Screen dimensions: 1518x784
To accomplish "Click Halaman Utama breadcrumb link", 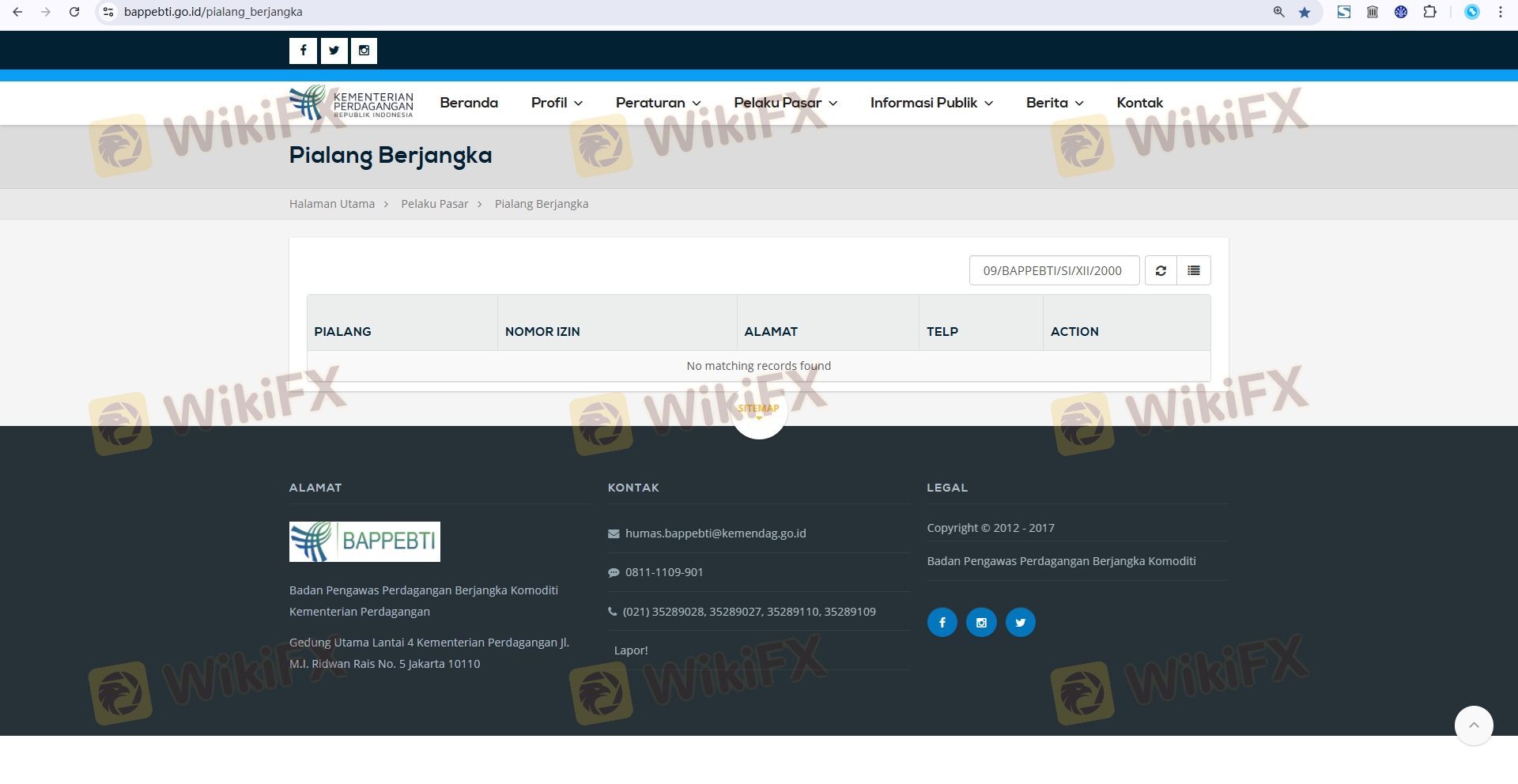I will [x=332, y=204].
